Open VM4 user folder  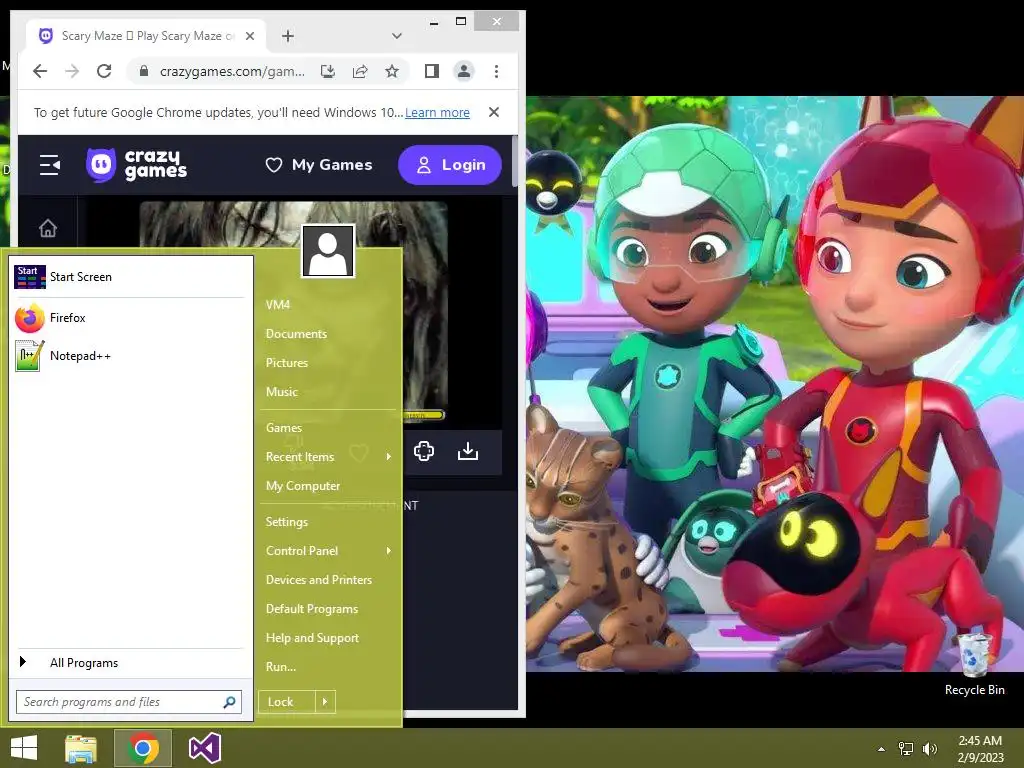[278, 305]
